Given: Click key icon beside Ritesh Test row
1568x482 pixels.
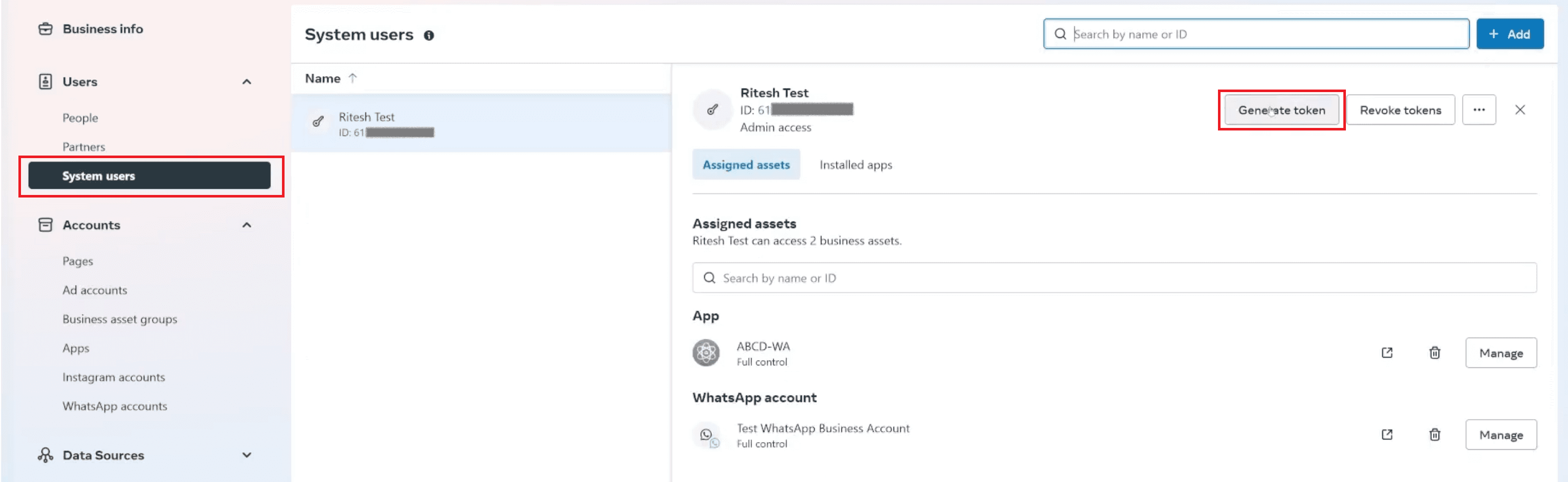Looking at the screenshot, I should [x=318, y=122].
